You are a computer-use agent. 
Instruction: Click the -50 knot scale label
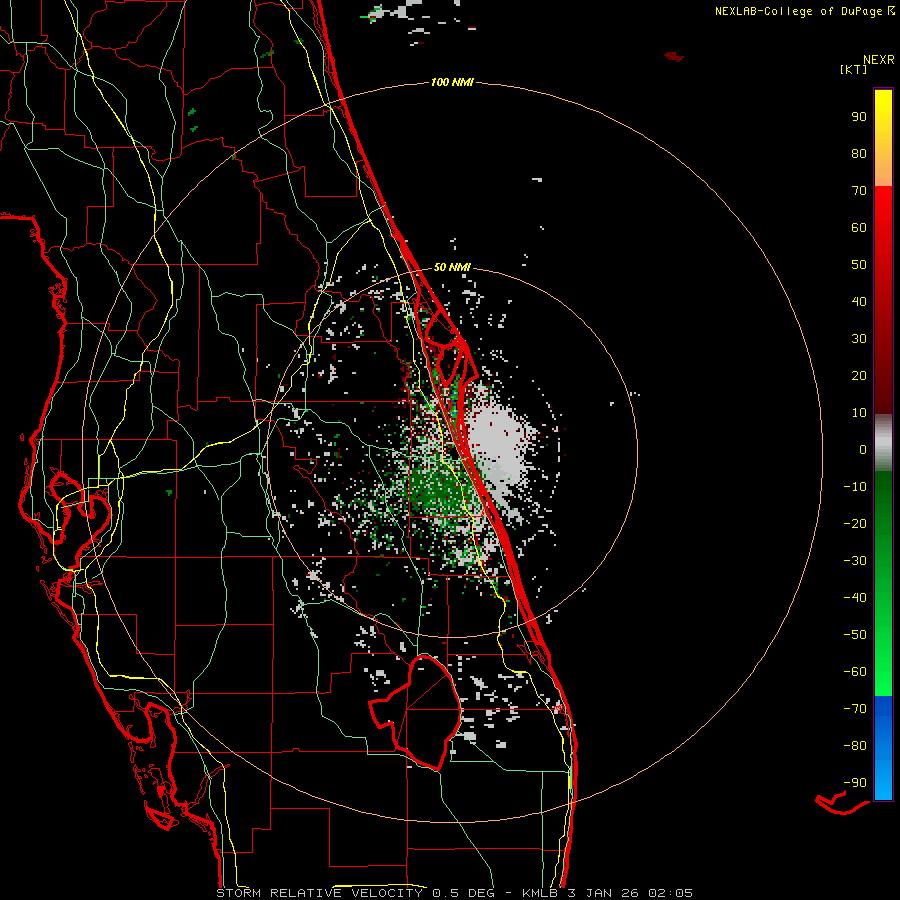855,635
